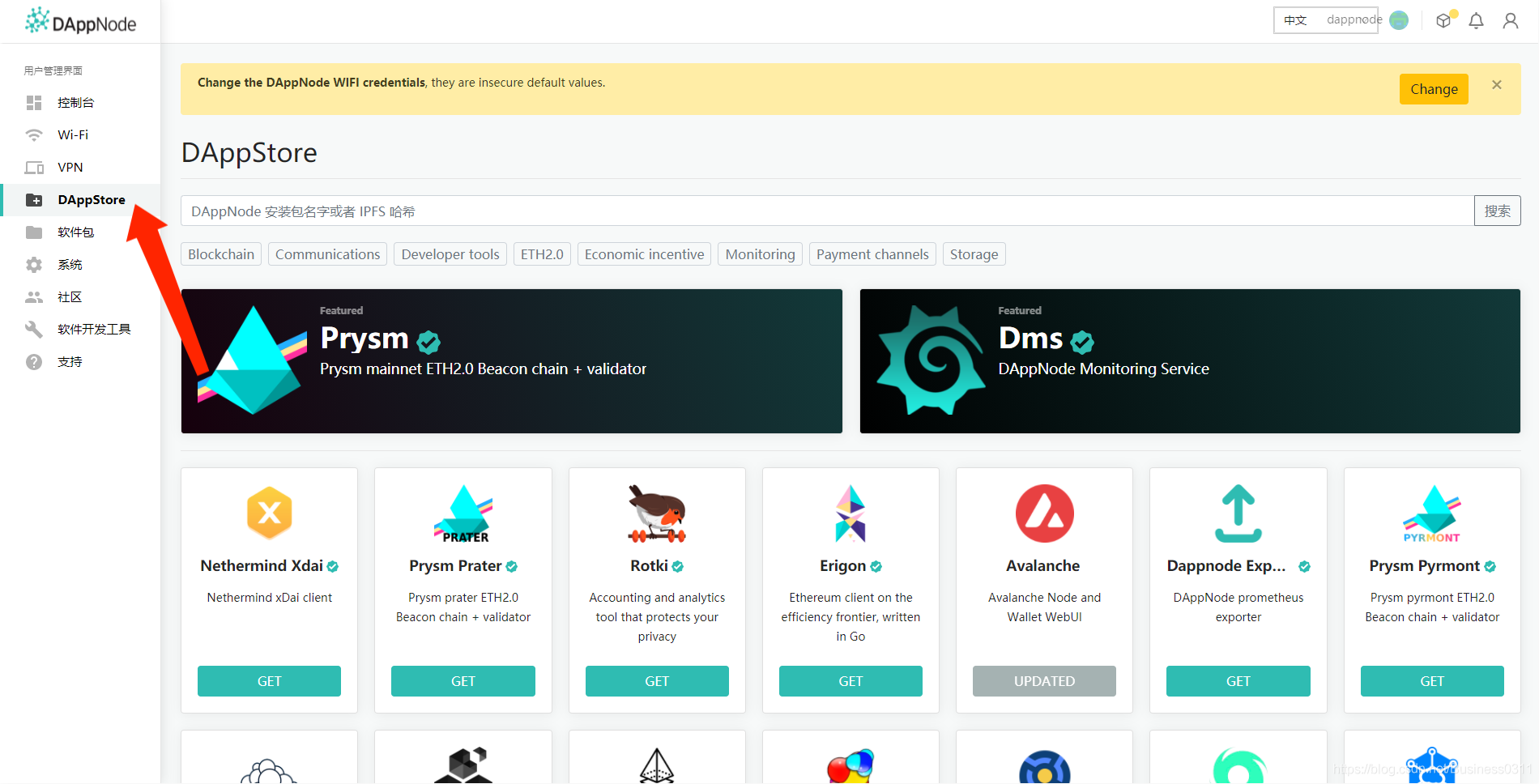Get the Erigon package
This screenshot has width=1539, height=784.
click(850, 681)
